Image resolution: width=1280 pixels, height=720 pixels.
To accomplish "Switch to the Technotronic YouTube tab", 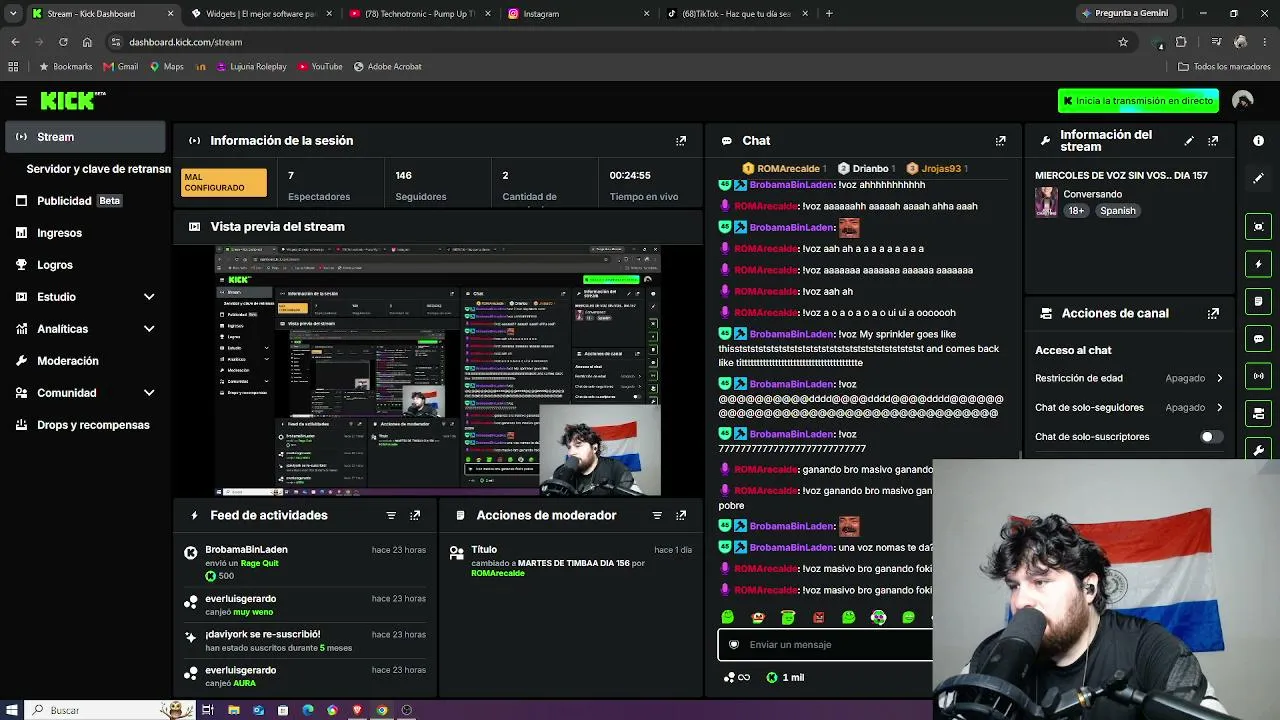I will pyautogui.click(x=421, y=14).
